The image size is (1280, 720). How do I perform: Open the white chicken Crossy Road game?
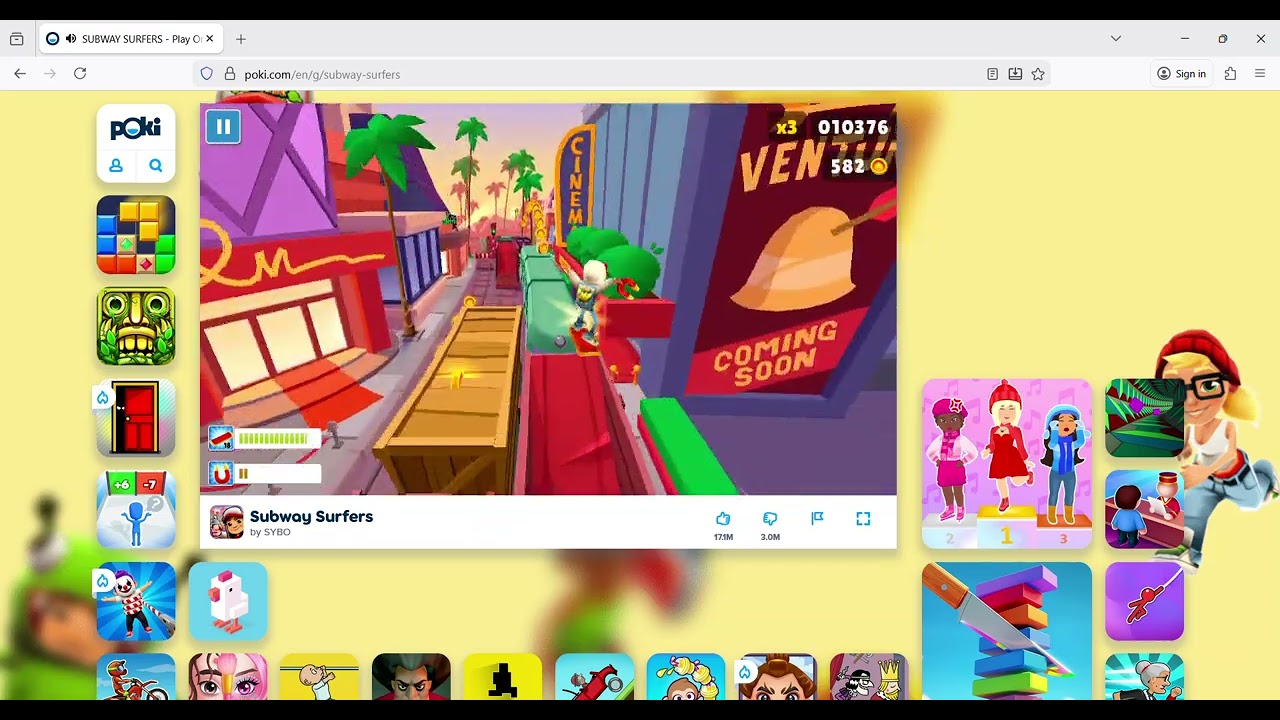point(228,601)
